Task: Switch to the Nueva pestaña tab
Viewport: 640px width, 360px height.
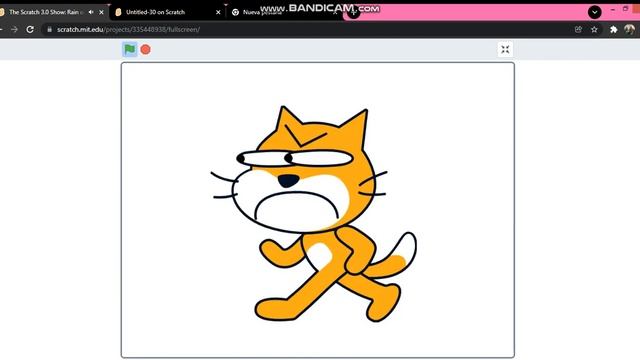Action: pos(262,13)
